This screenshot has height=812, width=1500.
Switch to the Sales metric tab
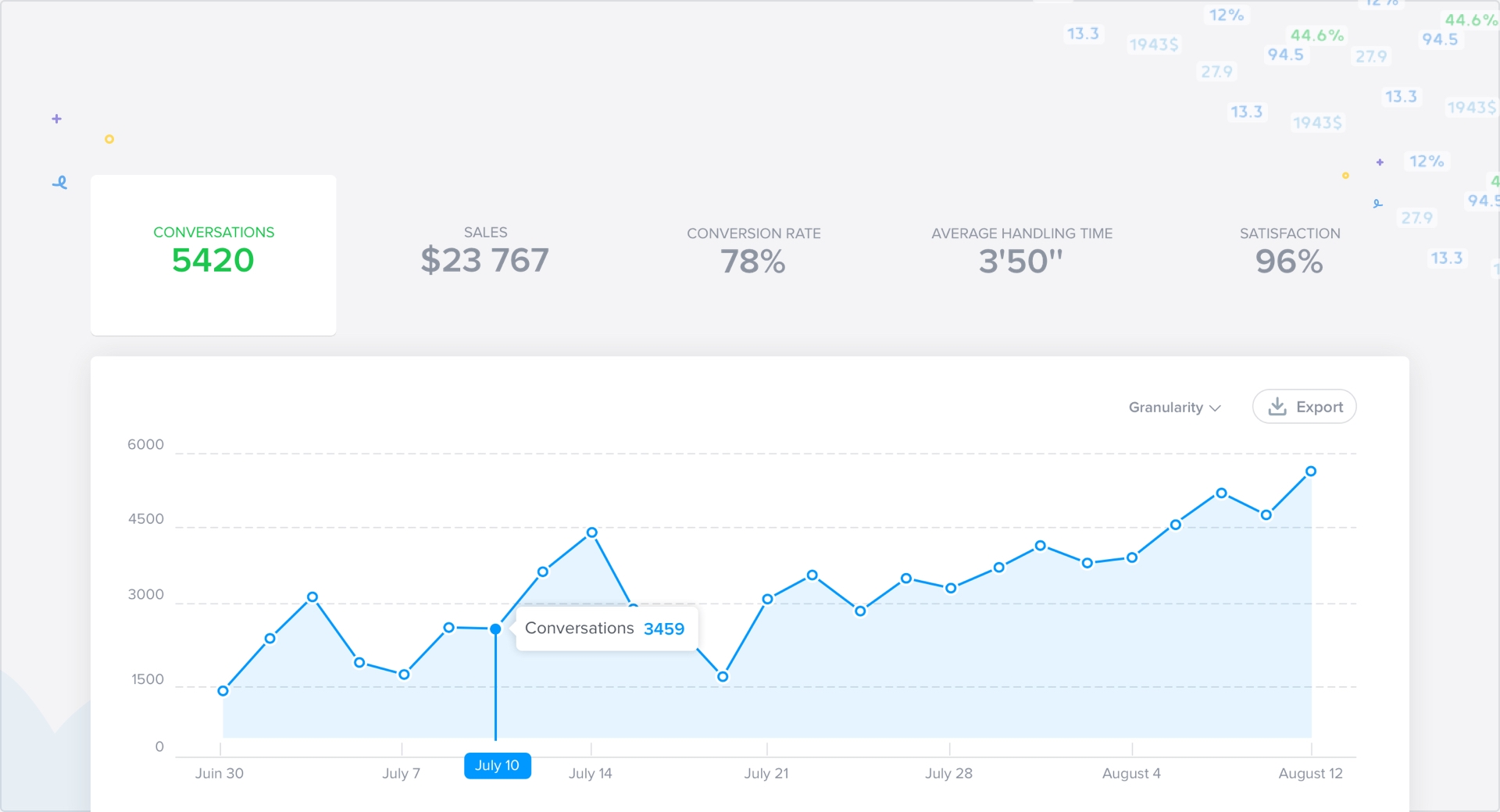click(x=484, y=251)
